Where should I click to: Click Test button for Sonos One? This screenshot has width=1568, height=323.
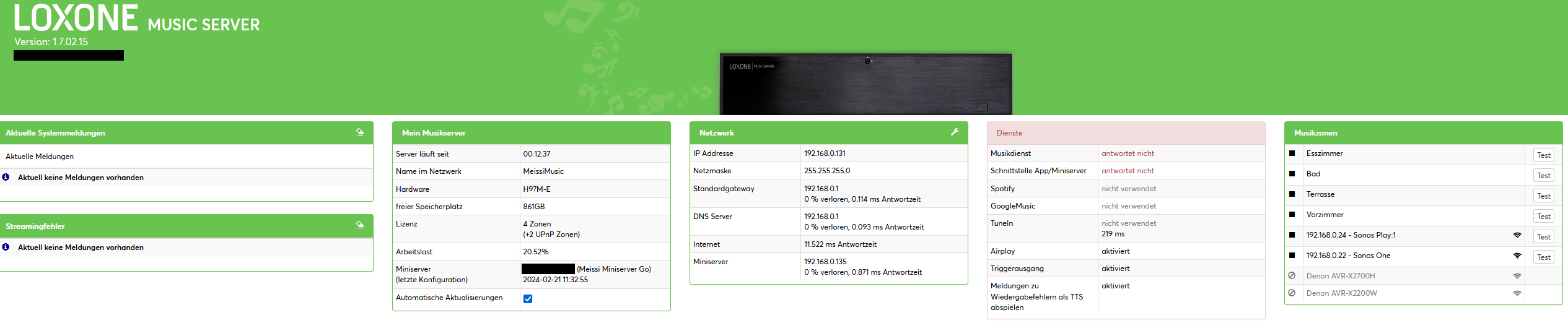(1544, 257)
